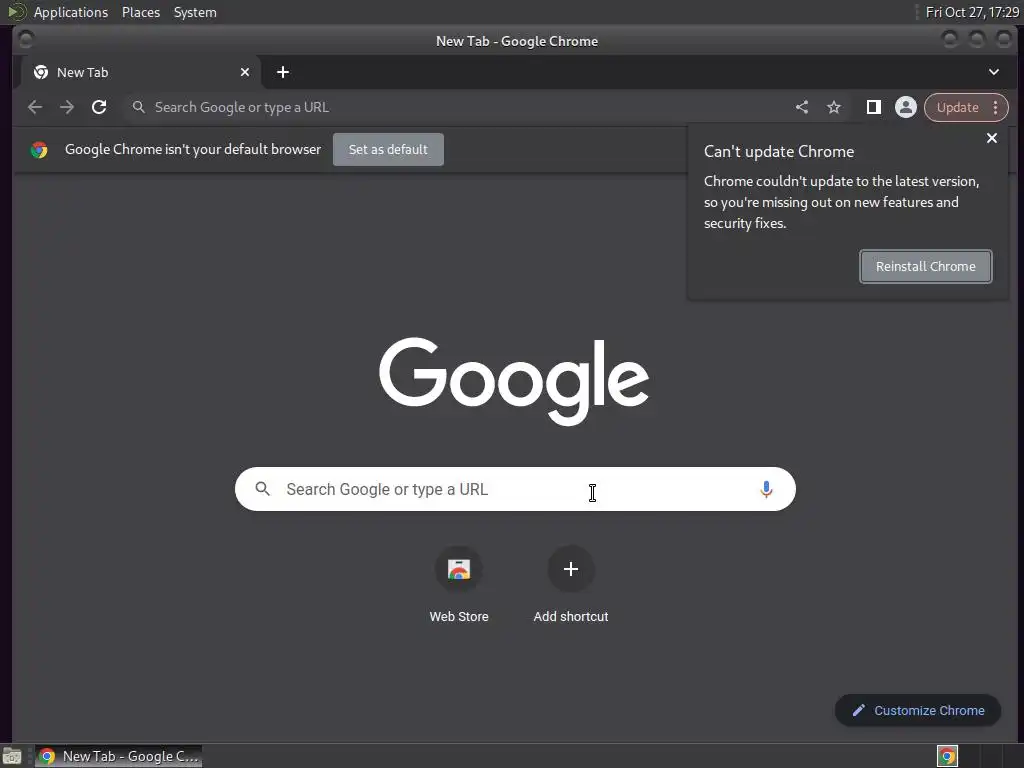
Task: Click the window title "New Tab - Google Chrome"
Action: click(517, 41)
